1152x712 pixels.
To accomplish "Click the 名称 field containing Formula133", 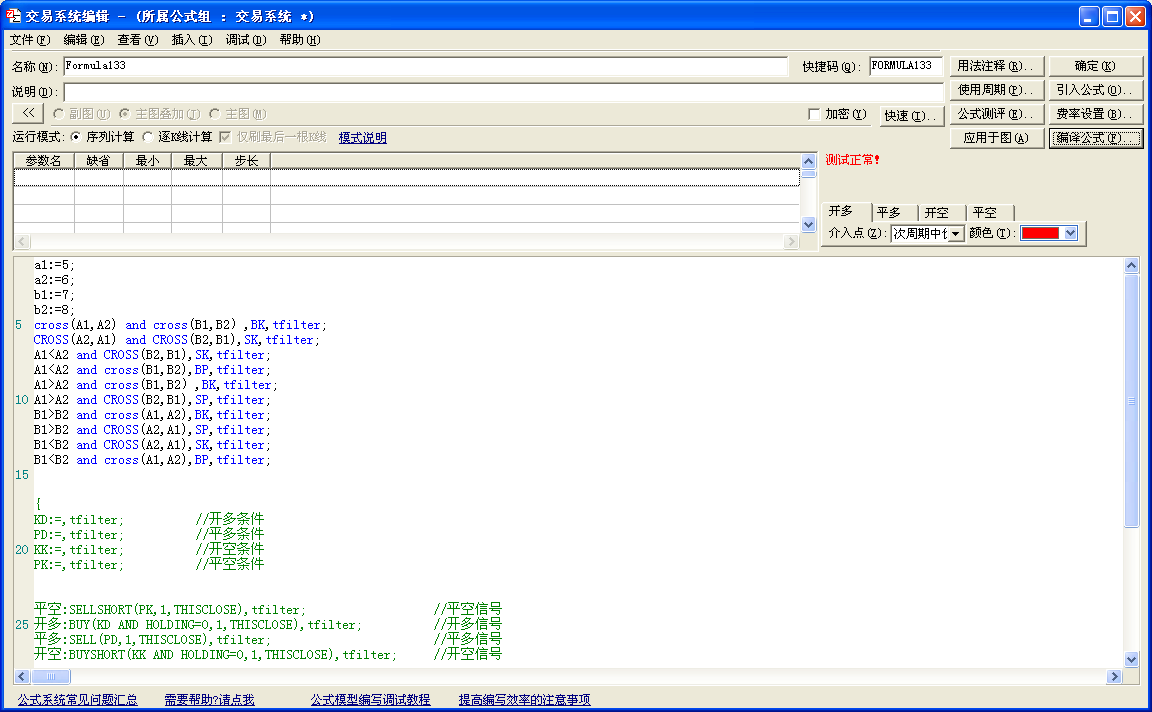I will pos(425,66).
